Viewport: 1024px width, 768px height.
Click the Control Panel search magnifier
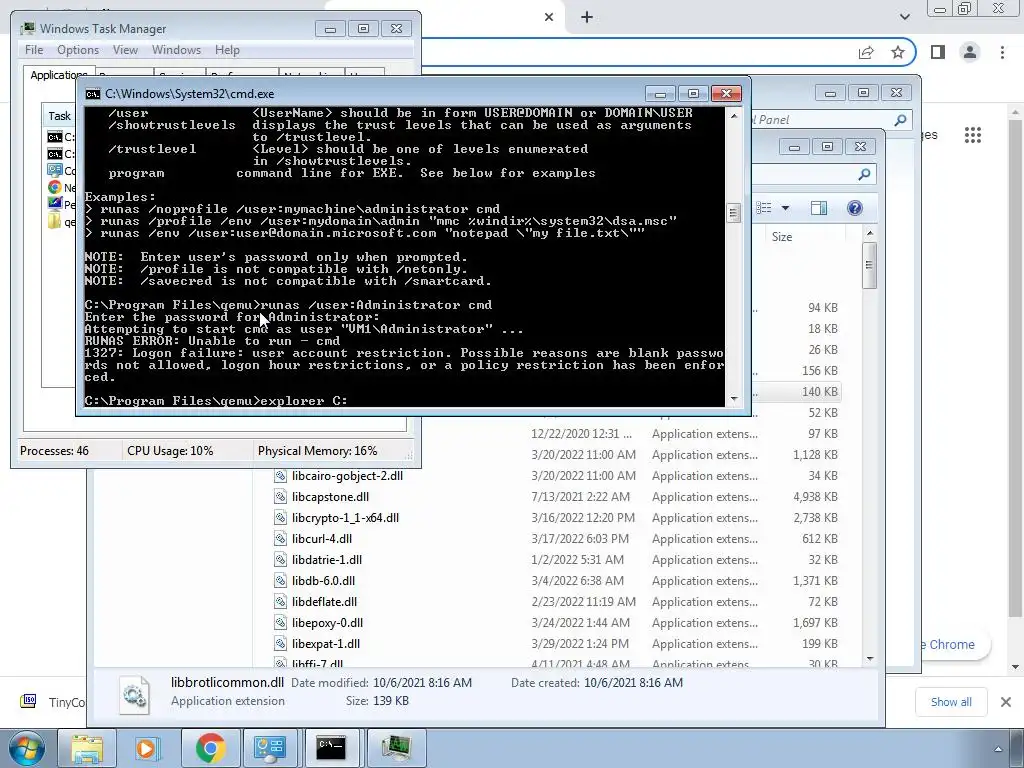click(x=900, y=120)
